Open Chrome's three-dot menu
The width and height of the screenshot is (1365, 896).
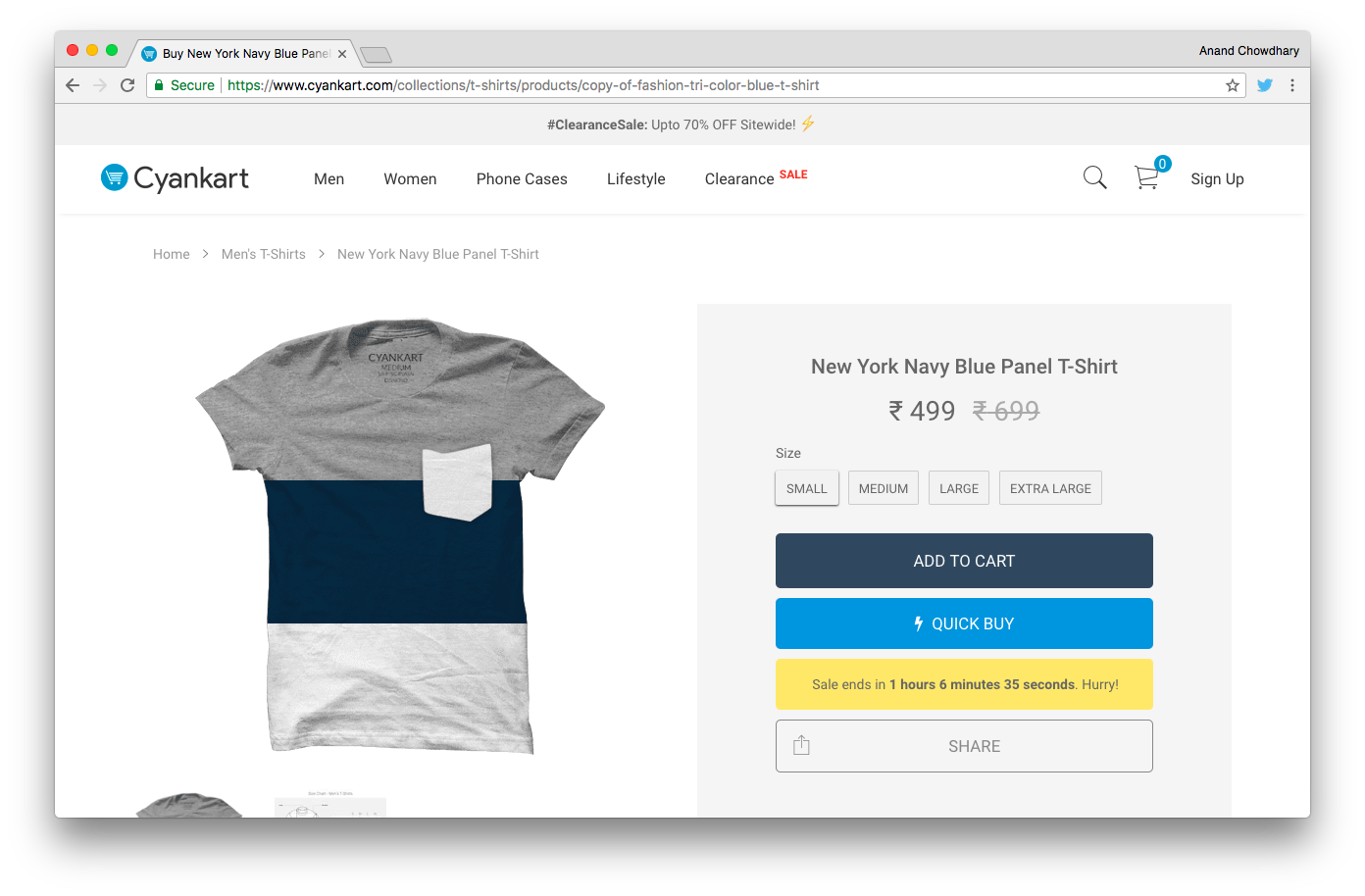click(1292, 85)
